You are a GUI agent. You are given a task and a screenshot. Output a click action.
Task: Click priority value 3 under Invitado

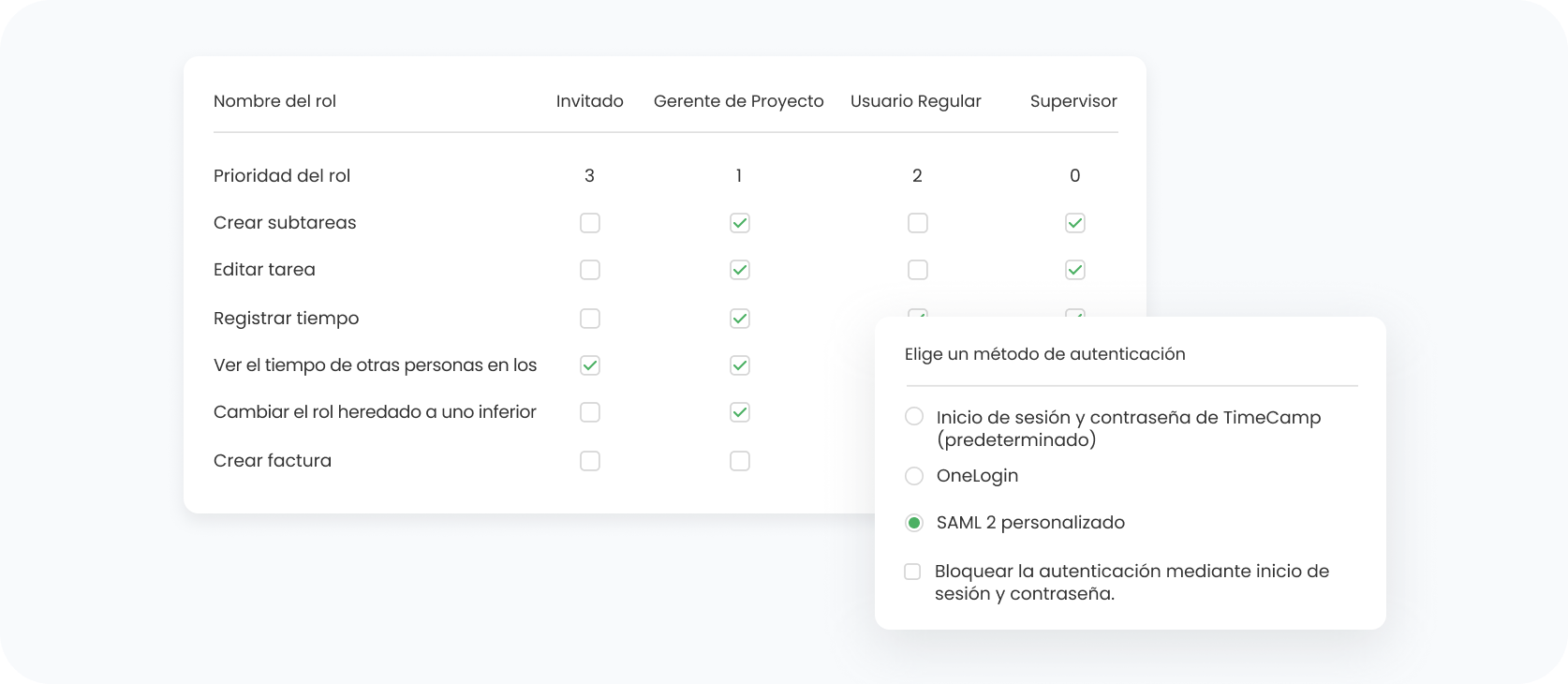(590, 176)
